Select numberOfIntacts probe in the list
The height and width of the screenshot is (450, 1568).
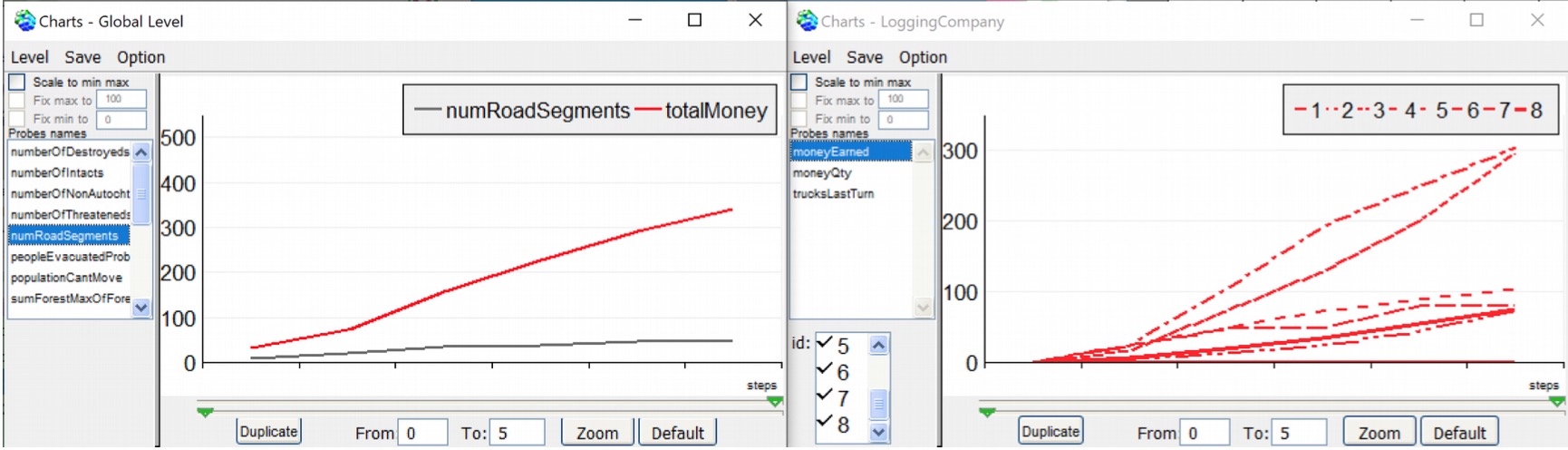(57, 172)
